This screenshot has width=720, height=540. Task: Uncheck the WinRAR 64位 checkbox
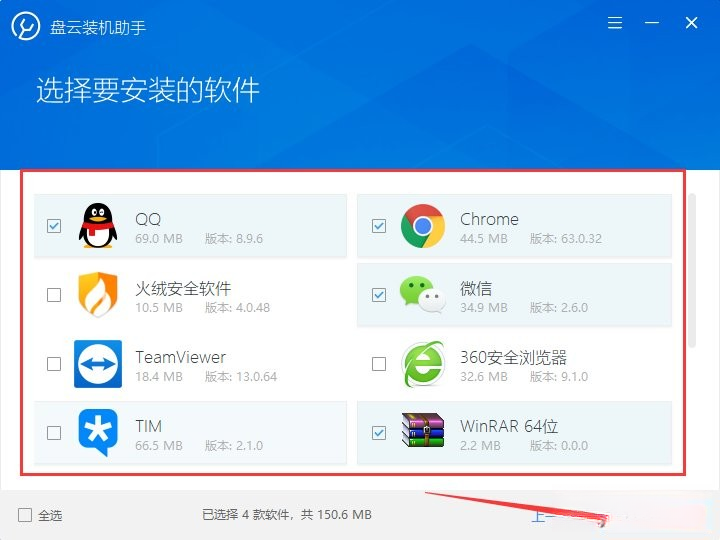[379, 433]
